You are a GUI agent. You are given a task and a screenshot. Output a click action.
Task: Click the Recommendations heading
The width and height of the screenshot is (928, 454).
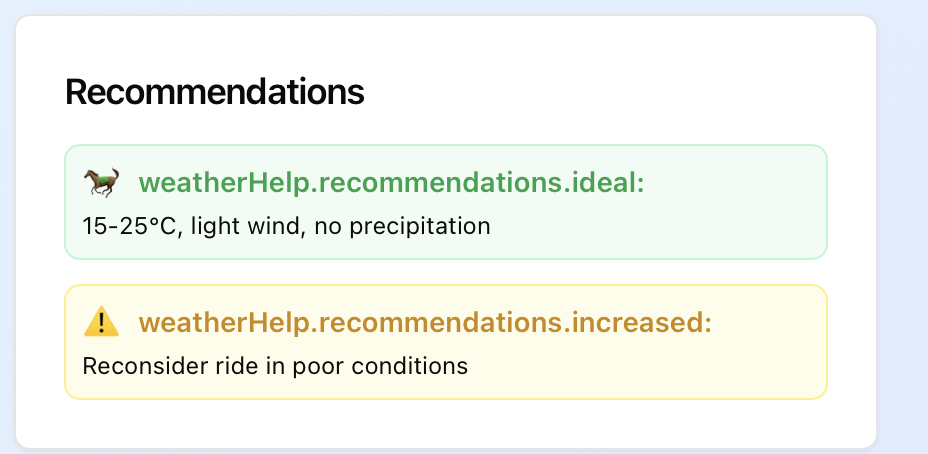[x=214, y=92]
